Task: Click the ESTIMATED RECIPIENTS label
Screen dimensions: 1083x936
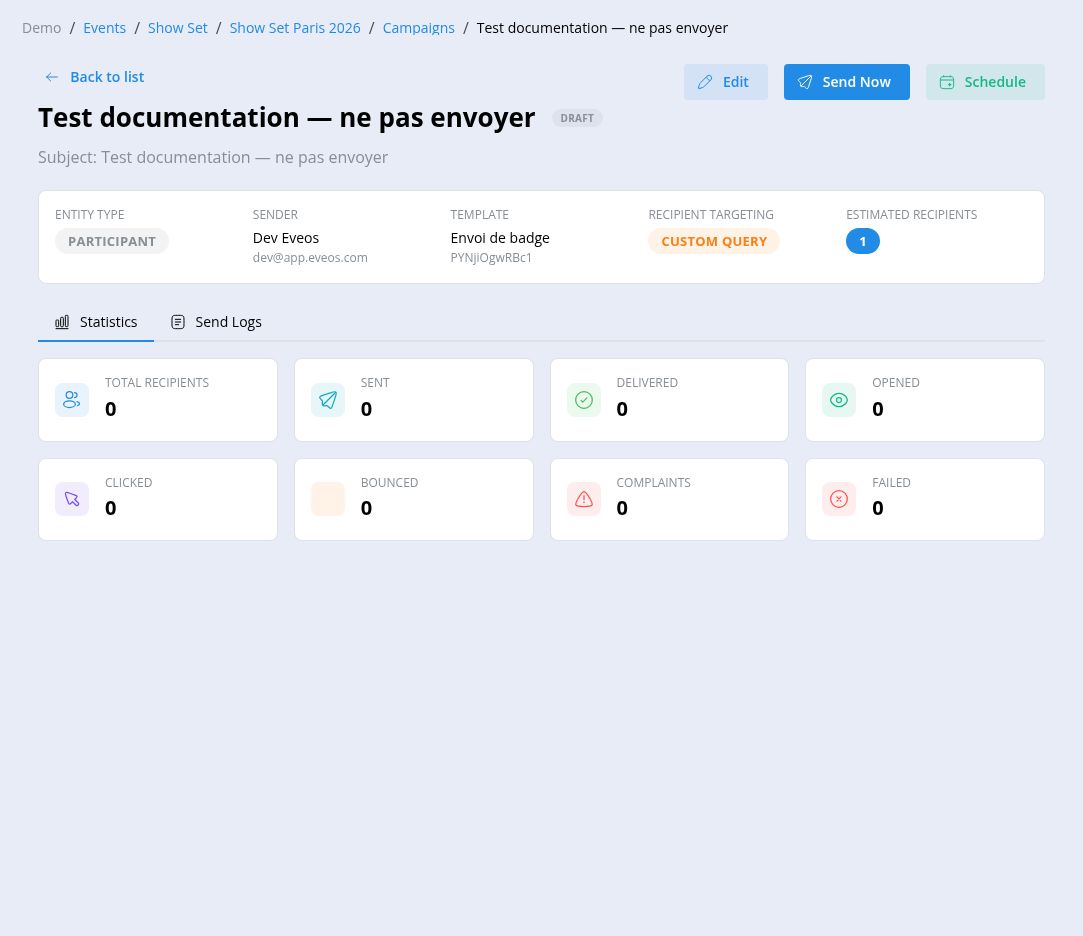Action: pyautogui.click(x=912, y=215)
